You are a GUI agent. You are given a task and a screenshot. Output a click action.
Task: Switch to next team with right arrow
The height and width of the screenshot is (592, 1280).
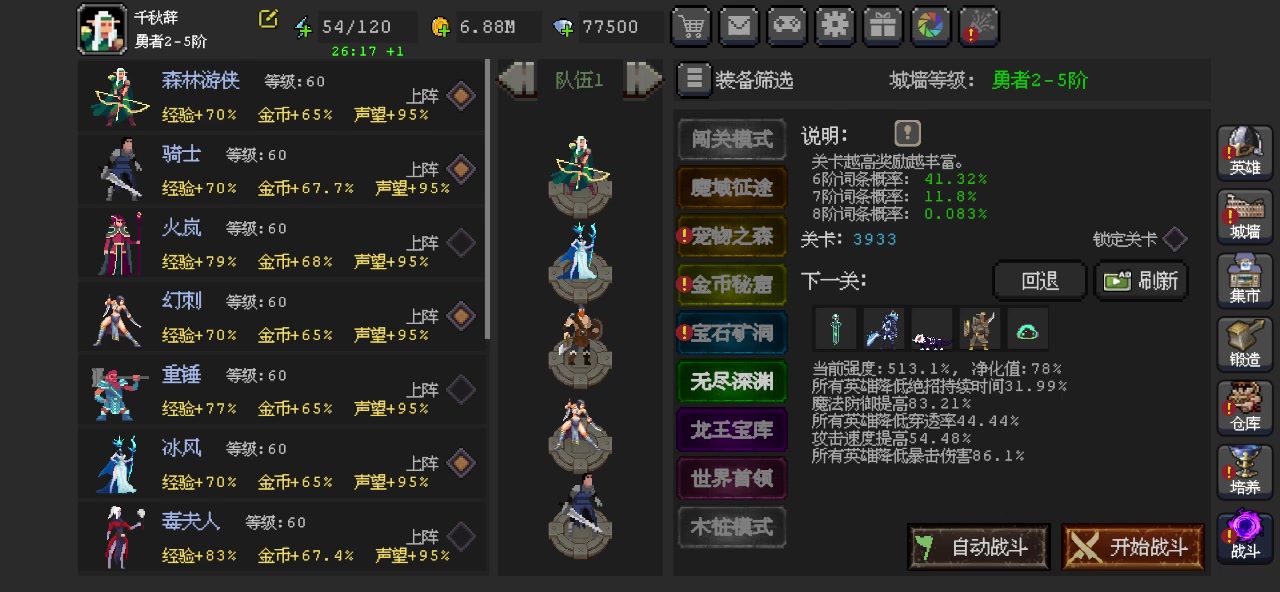click(643, 79)
